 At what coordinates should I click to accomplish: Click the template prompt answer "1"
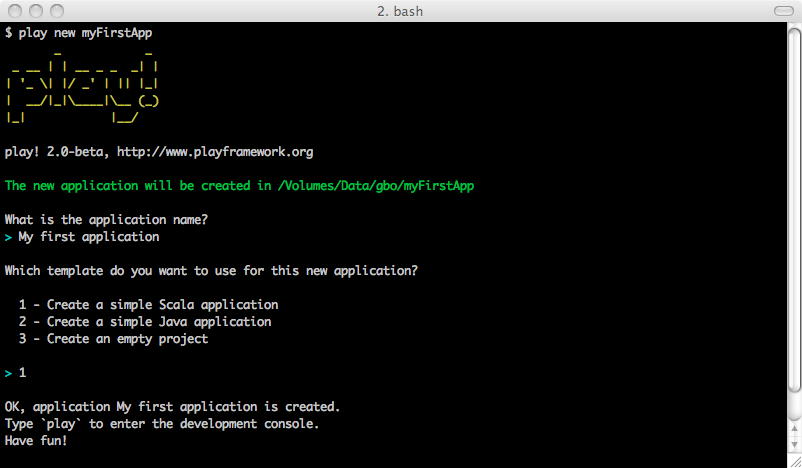pyautogui.click(x=22, y=373)
